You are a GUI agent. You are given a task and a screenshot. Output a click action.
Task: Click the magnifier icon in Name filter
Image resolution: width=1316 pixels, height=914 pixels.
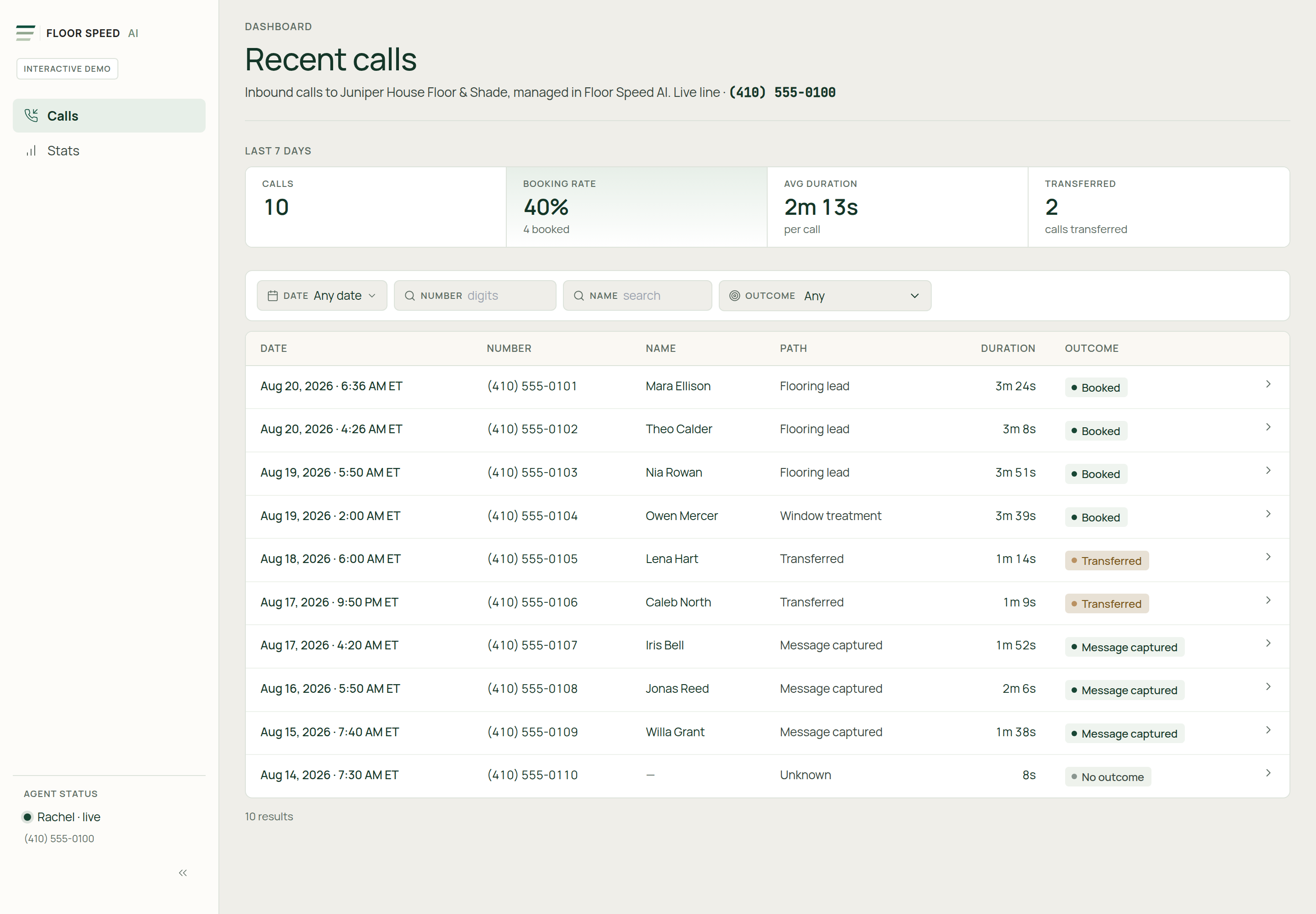click(x=579, y=296)
